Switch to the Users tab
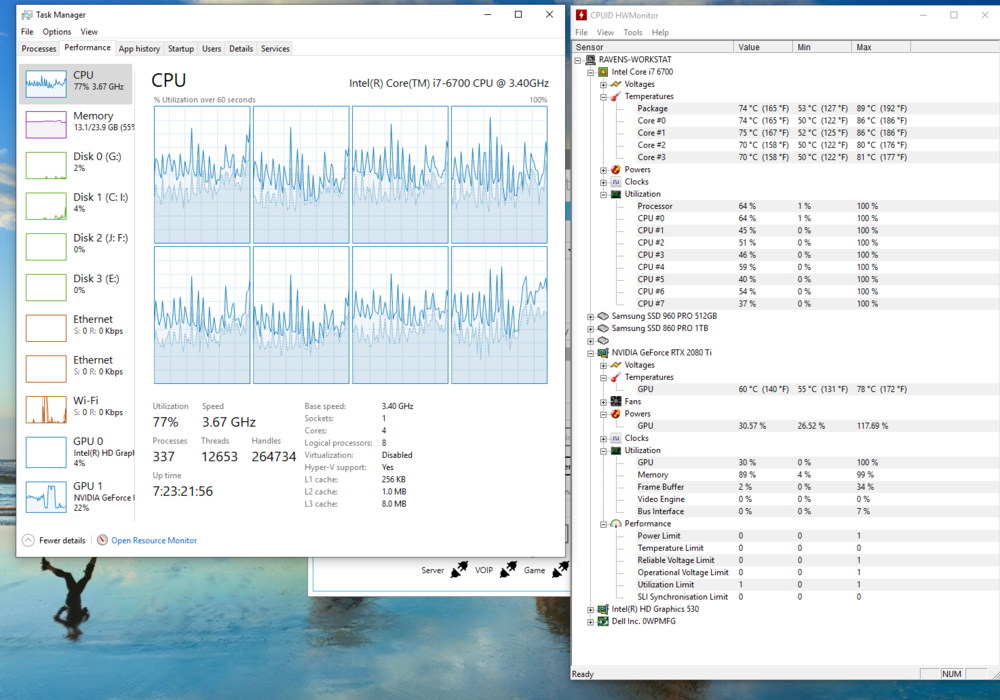The width and height of the screenshot is (1000, 700). coord(211,48)
